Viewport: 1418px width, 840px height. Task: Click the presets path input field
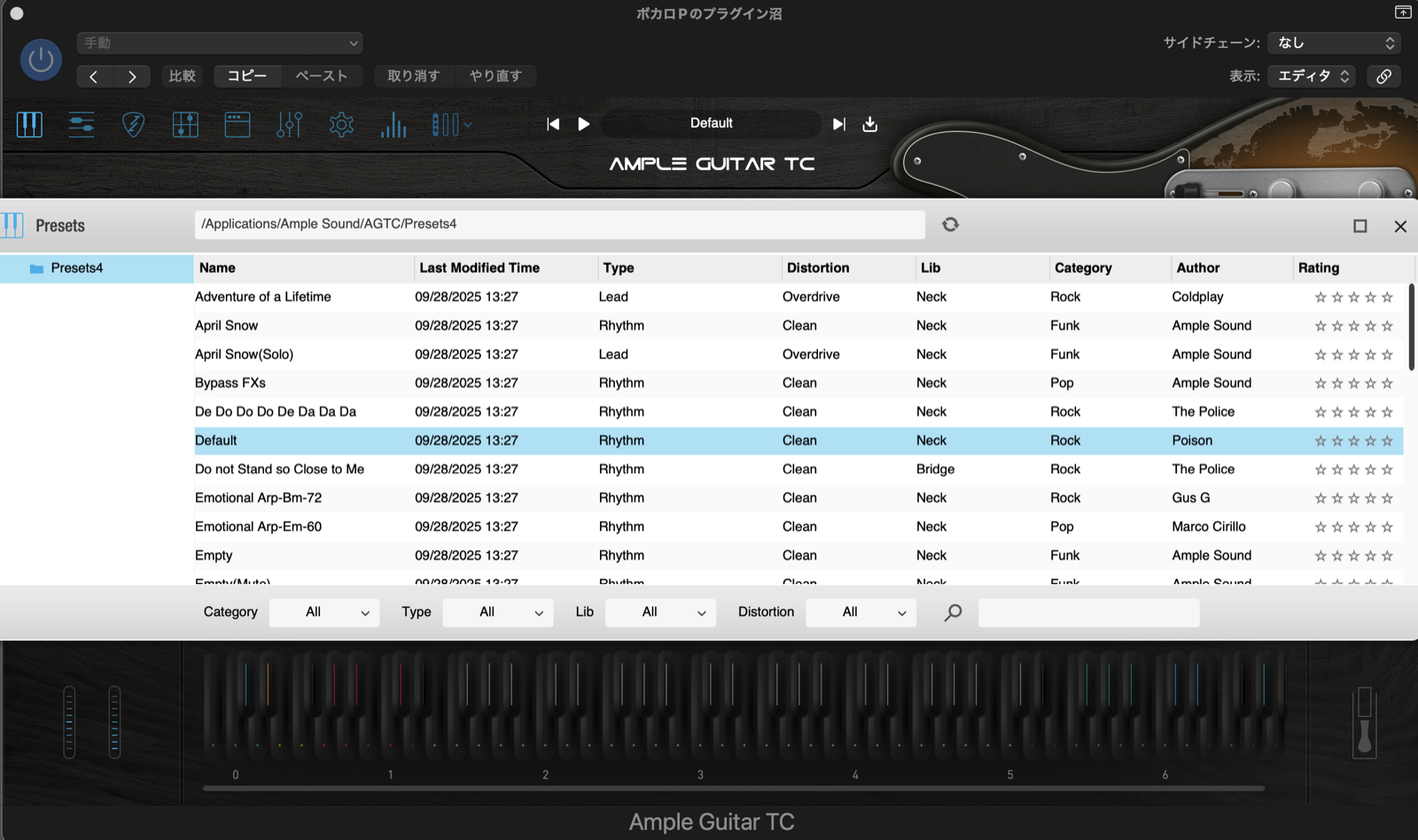560,224
